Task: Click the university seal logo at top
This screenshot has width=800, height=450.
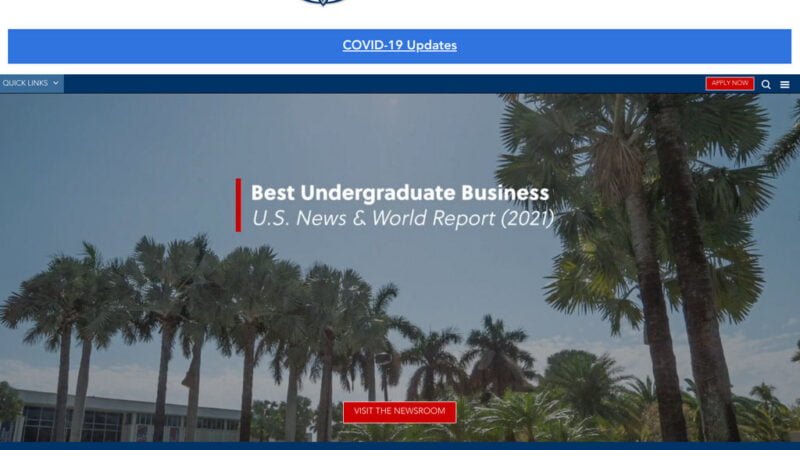Action: [322, 3]
